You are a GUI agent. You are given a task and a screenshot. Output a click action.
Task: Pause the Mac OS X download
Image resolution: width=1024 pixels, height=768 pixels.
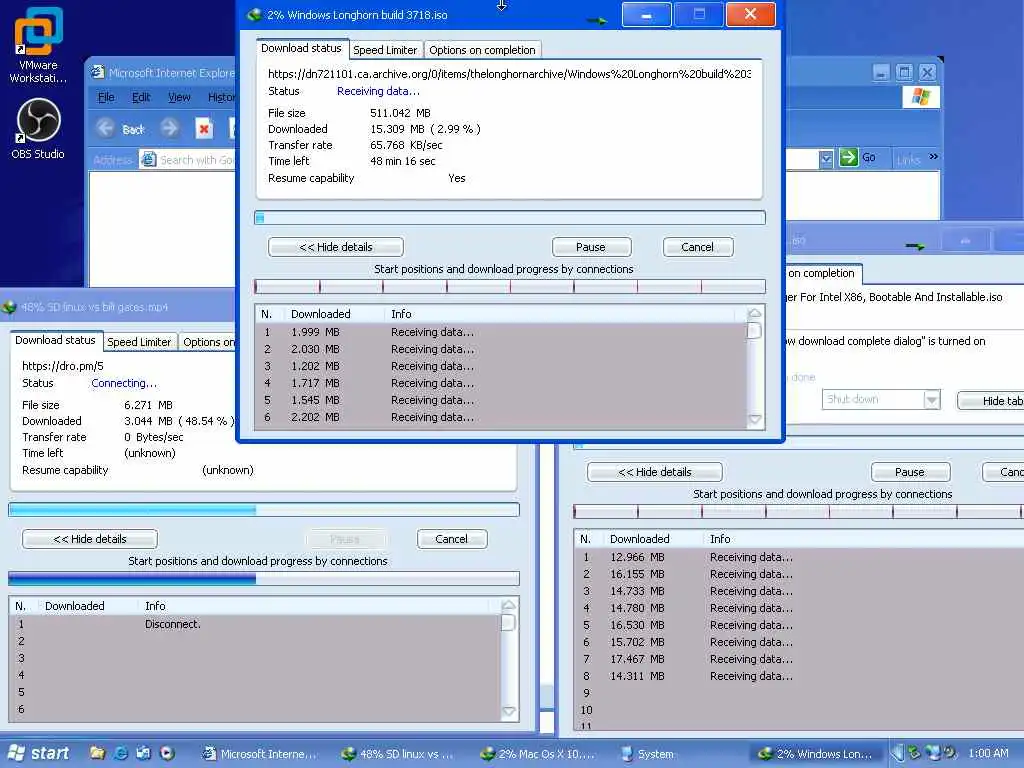tap(910, 472)
